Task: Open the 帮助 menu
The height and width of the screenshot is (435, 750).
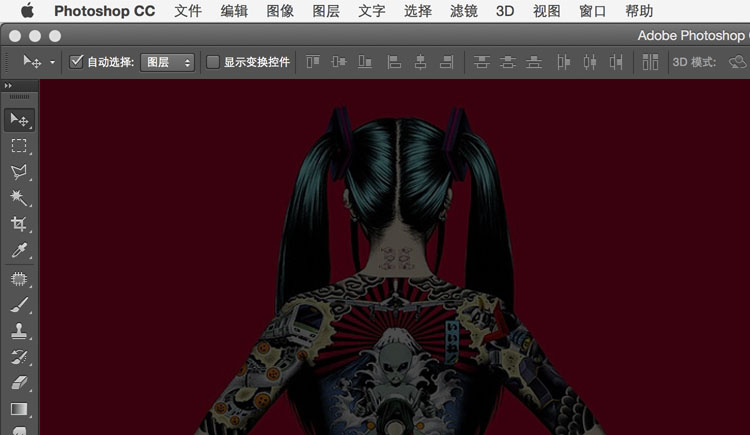Action: [639, 11]
